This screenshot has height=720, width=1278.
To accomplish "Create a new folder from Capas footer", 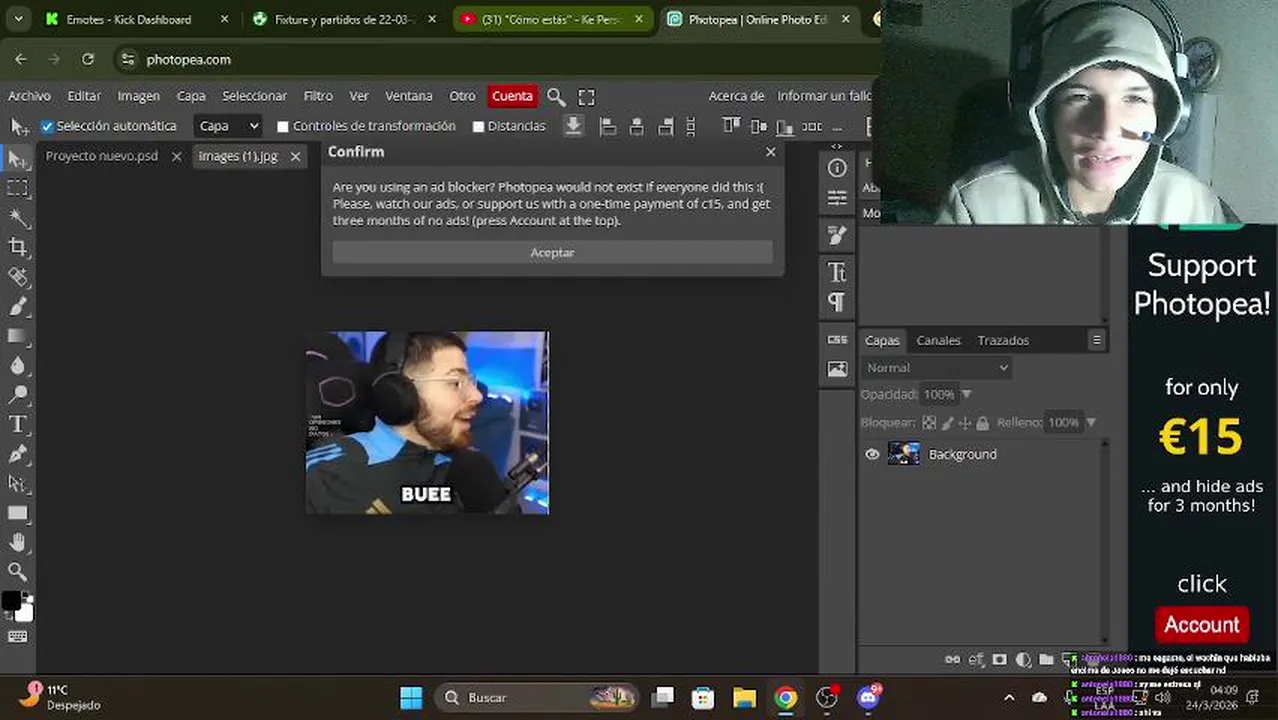I will click(1046, 660).
